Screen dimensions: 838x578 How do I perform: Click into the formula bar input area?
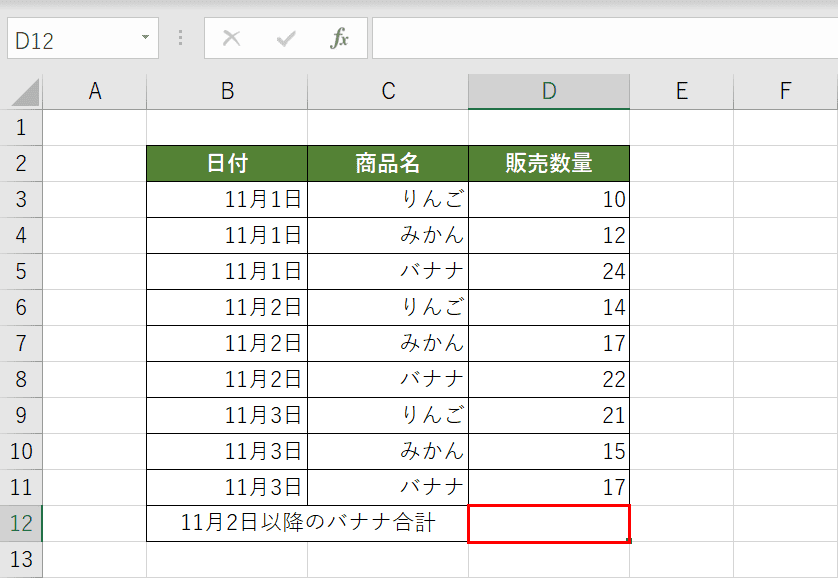coord(605,38)
